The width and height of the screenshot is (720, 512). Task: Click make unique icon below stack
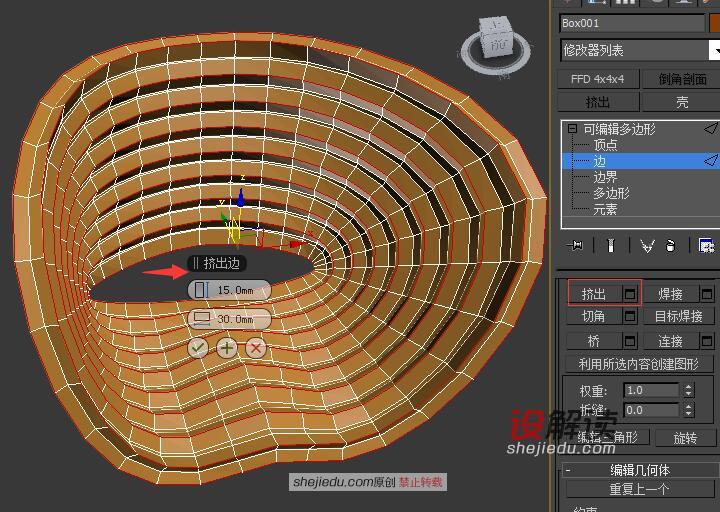647,246
